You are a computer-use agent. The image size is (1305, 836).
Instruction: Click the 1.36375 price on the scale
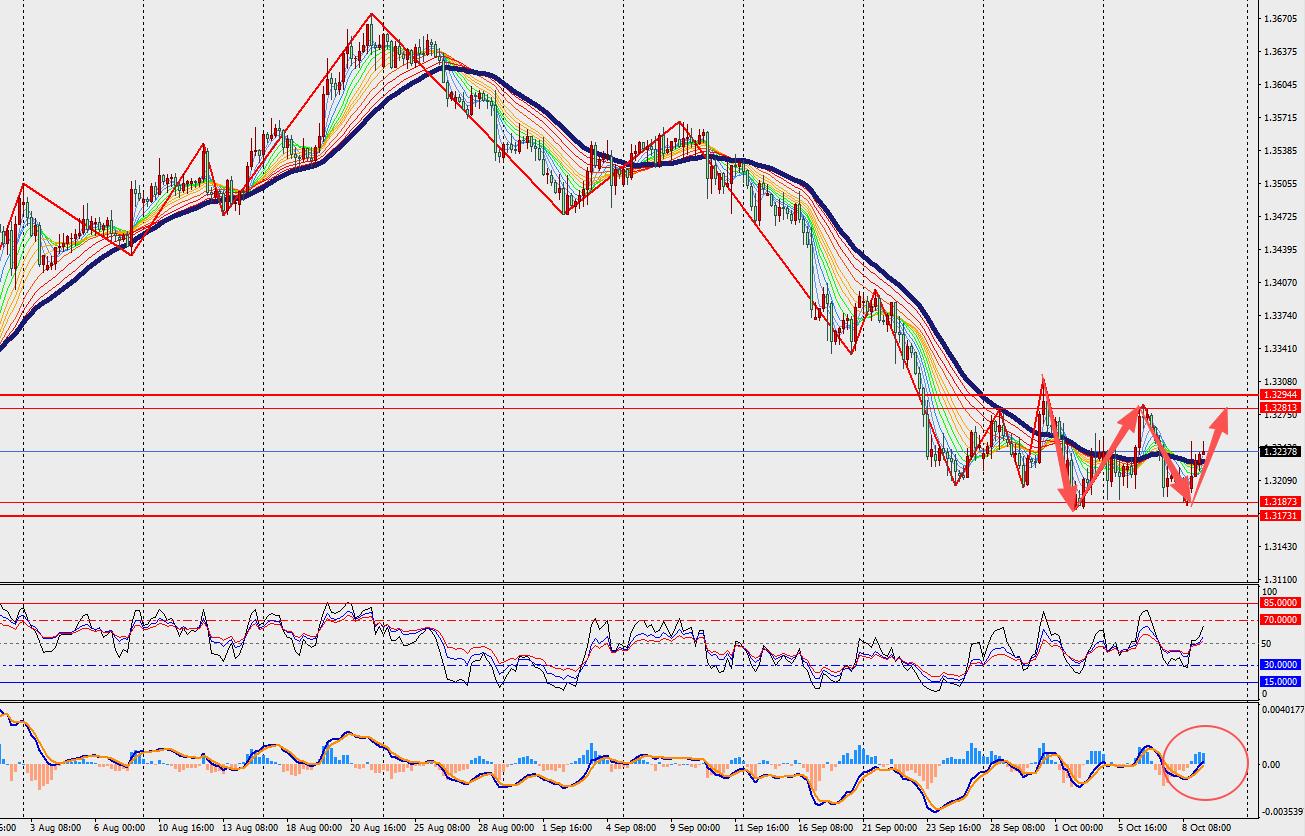[x=1281, y=52]
